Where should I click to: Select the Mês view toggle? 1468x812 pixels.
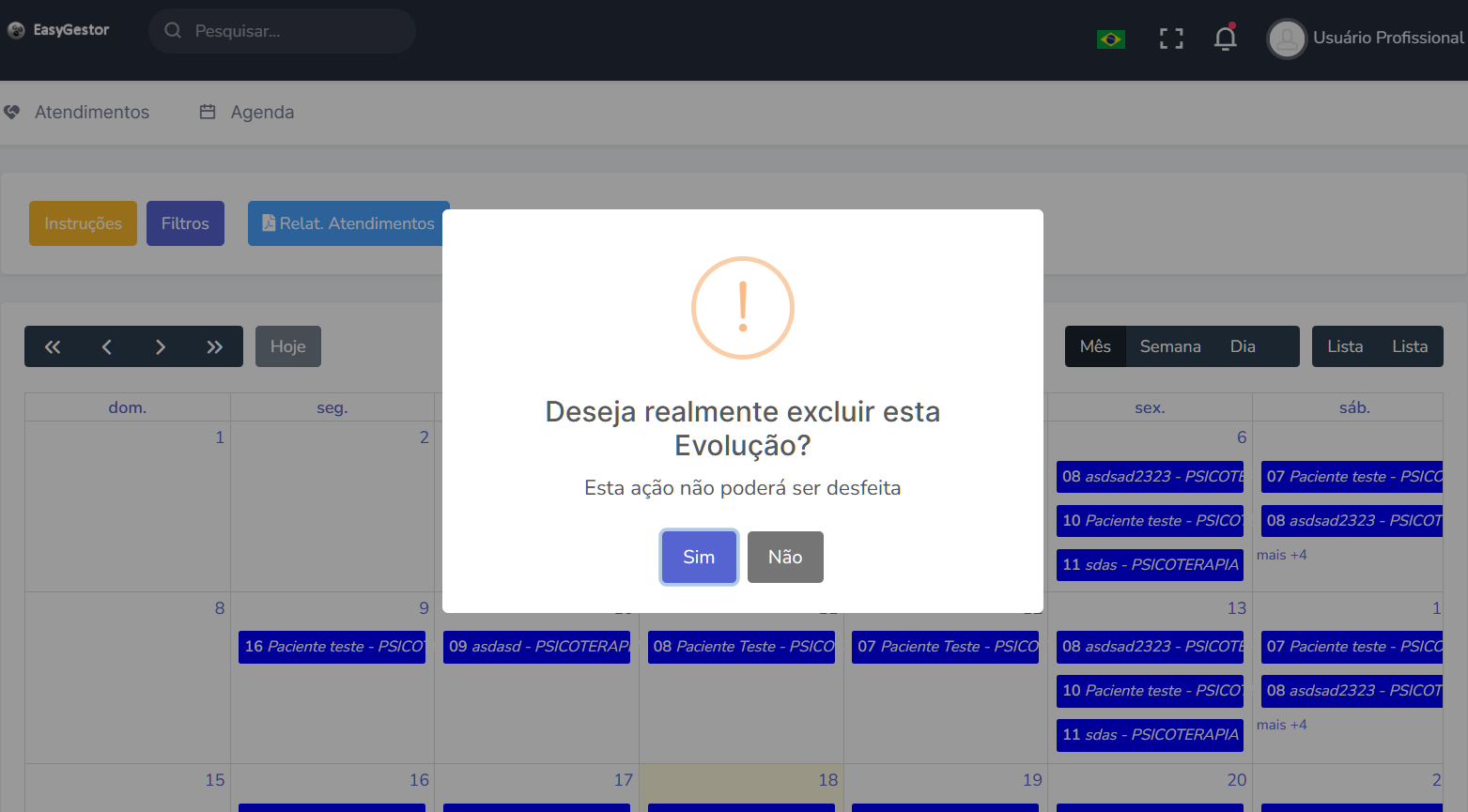click(1095, 346)
